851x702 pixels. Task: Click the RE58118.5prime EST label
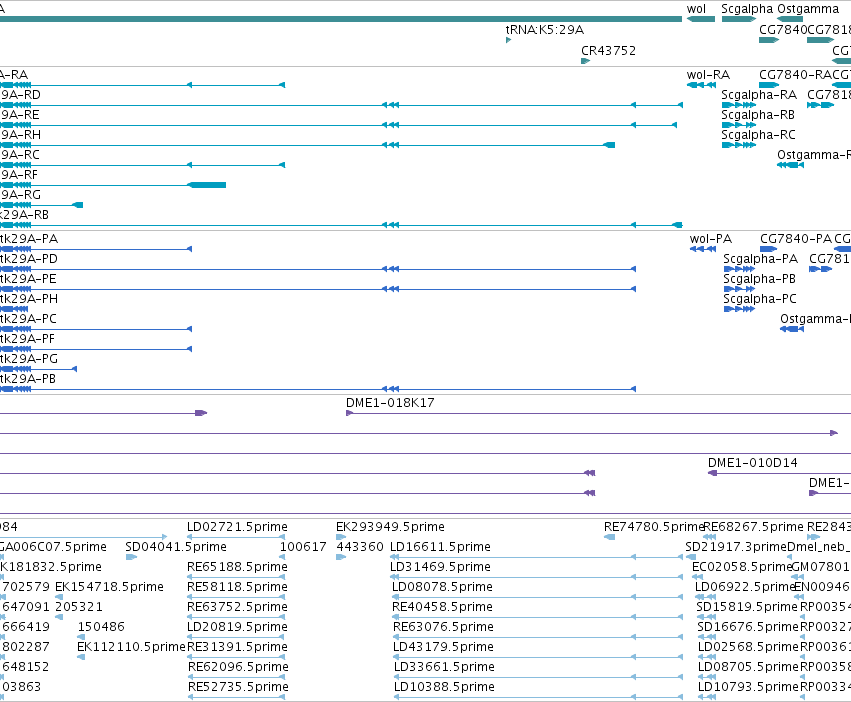[x=237, y=587]
